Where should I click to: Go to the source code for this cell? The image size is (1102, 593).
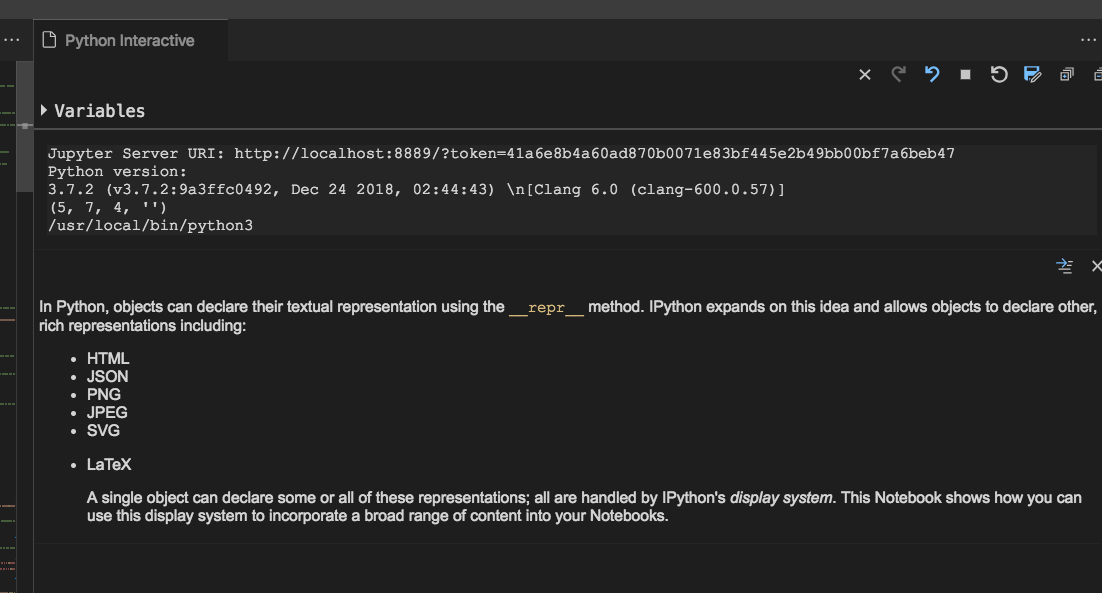(x=1064, y=266)
